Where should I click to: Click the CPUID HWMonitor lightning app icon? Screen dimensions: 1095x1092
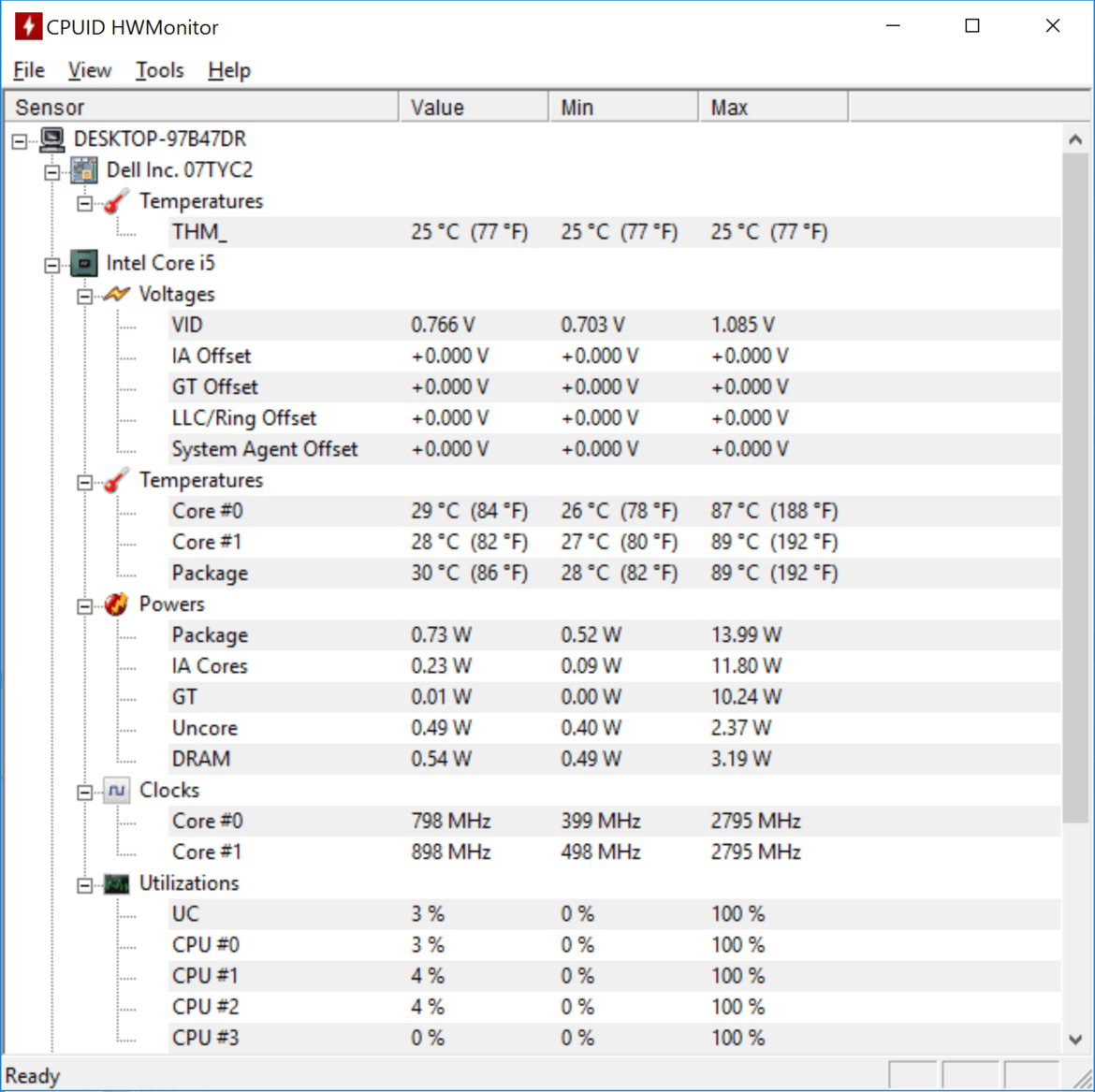click(x=28, y=26)
